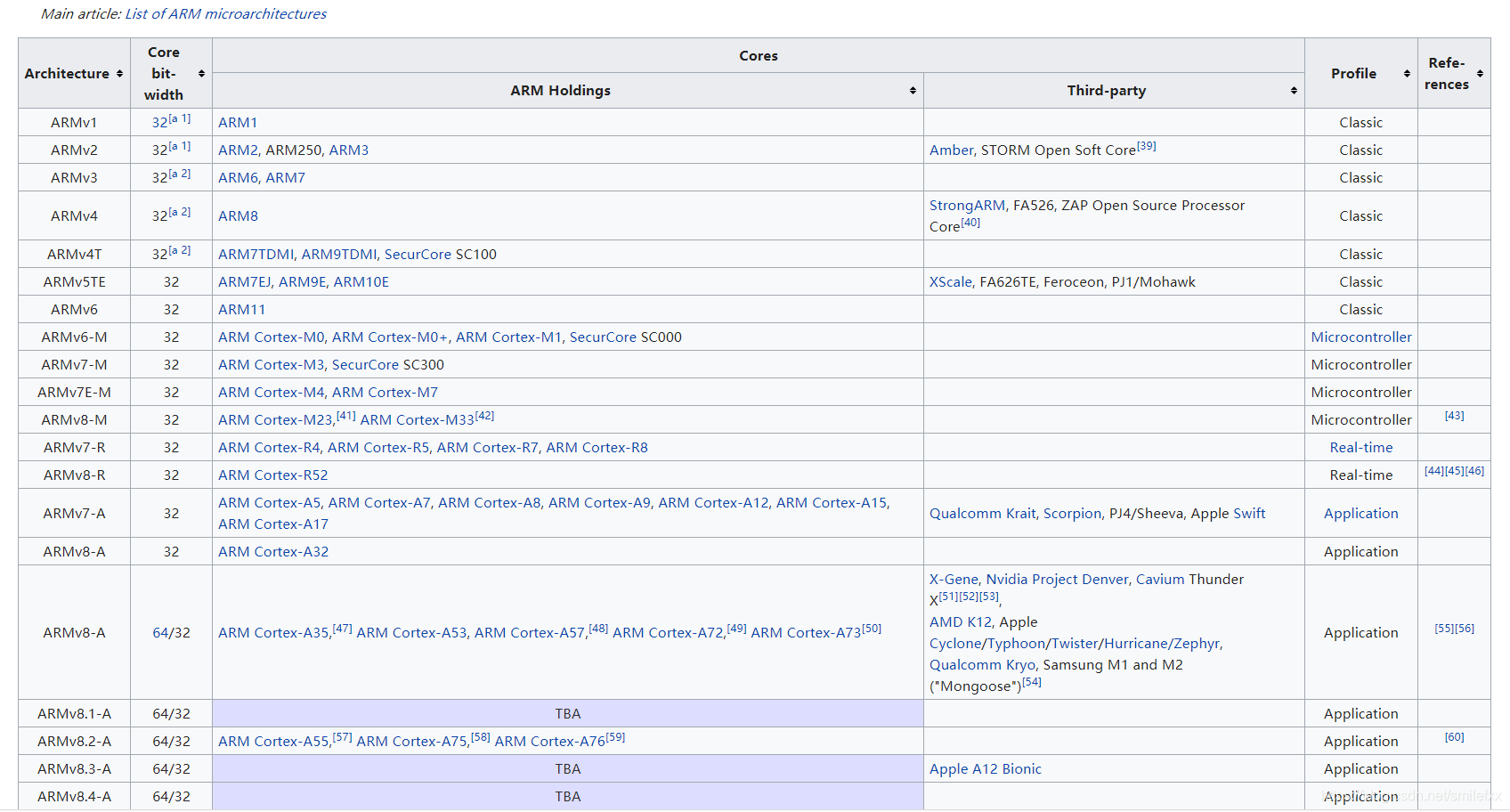Open the StrongARM link
Screen dimensions: 1510x812
pyautogui.click(x=967, y=206)
